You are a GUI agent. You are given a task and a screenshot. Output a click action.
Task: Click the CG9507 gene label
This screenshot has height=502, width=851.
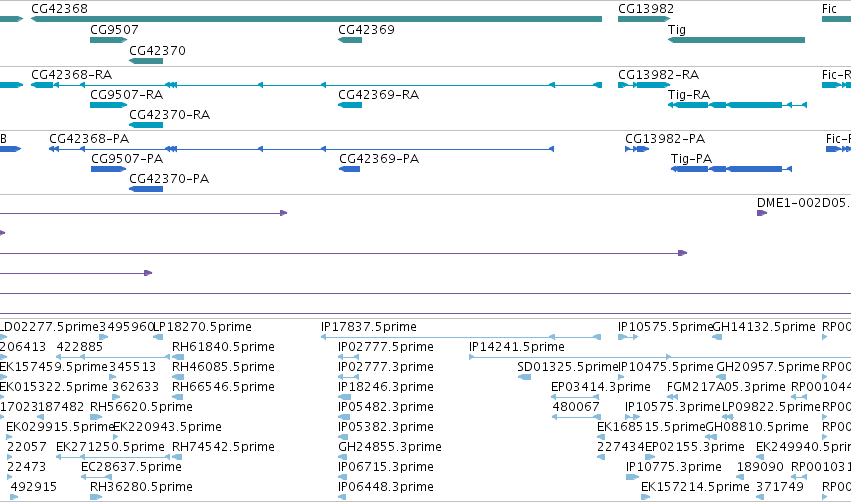pos(114,29)
